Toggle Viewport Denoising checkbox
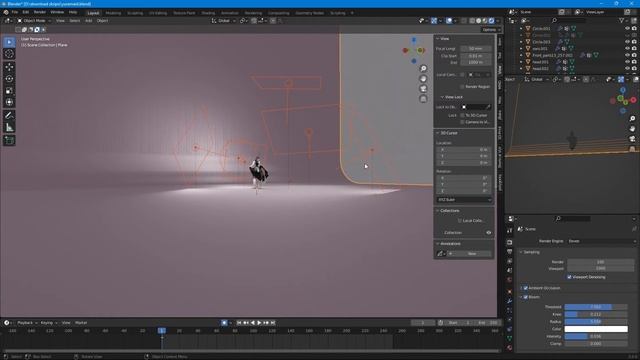Viewport: 640px width, 360px height. pyautogui.click(x=569, y=277)
